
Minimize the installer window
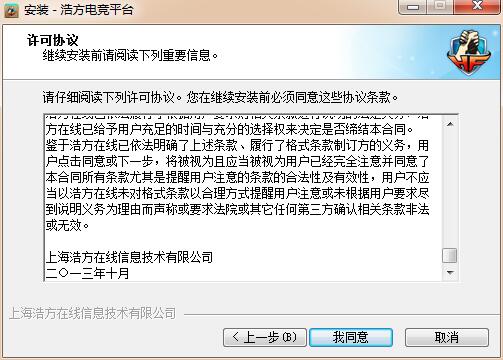[x=413, y=6]
